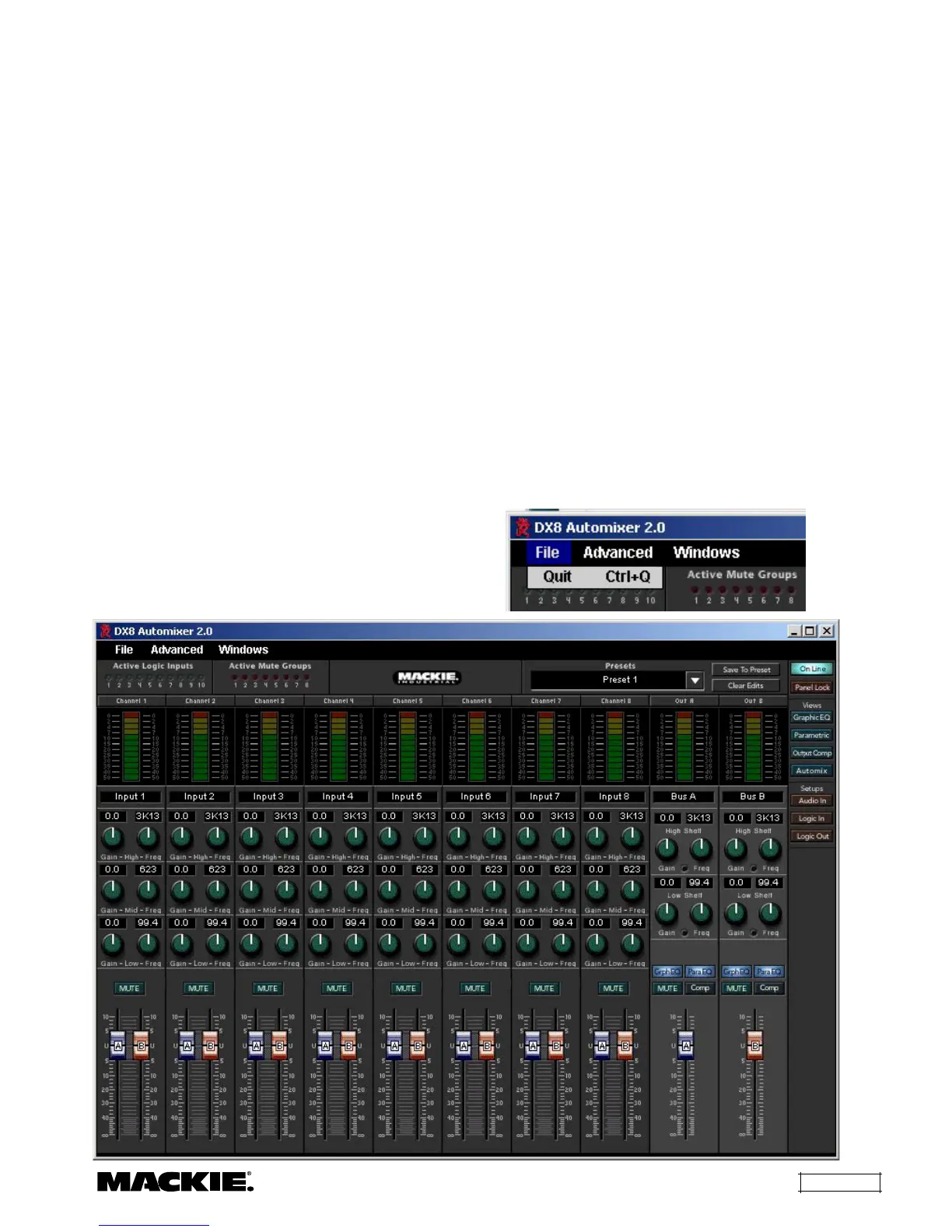Open the Parametric view
Image resolution: width=952 pixels, height=1232 pixels.
click(812, 735)
